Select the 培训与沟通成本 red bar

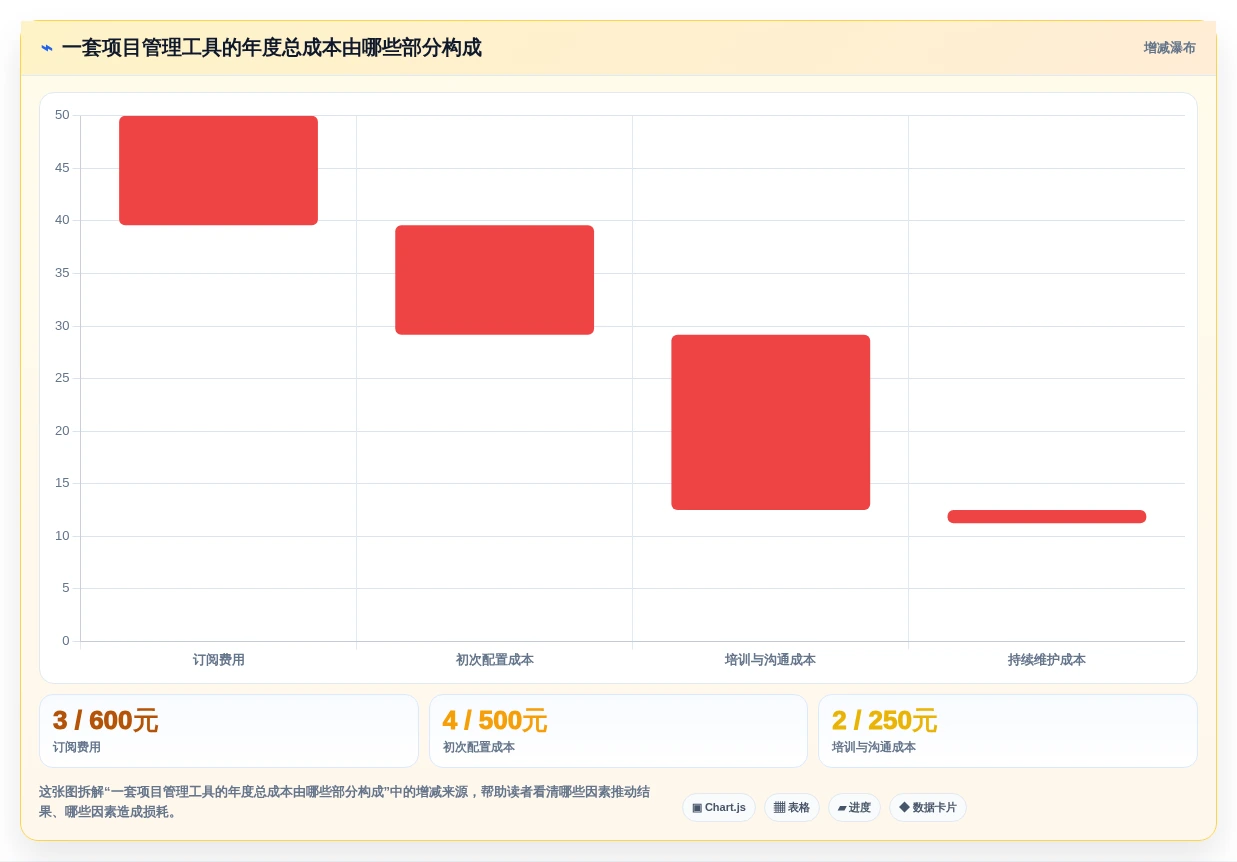[770, 422]
